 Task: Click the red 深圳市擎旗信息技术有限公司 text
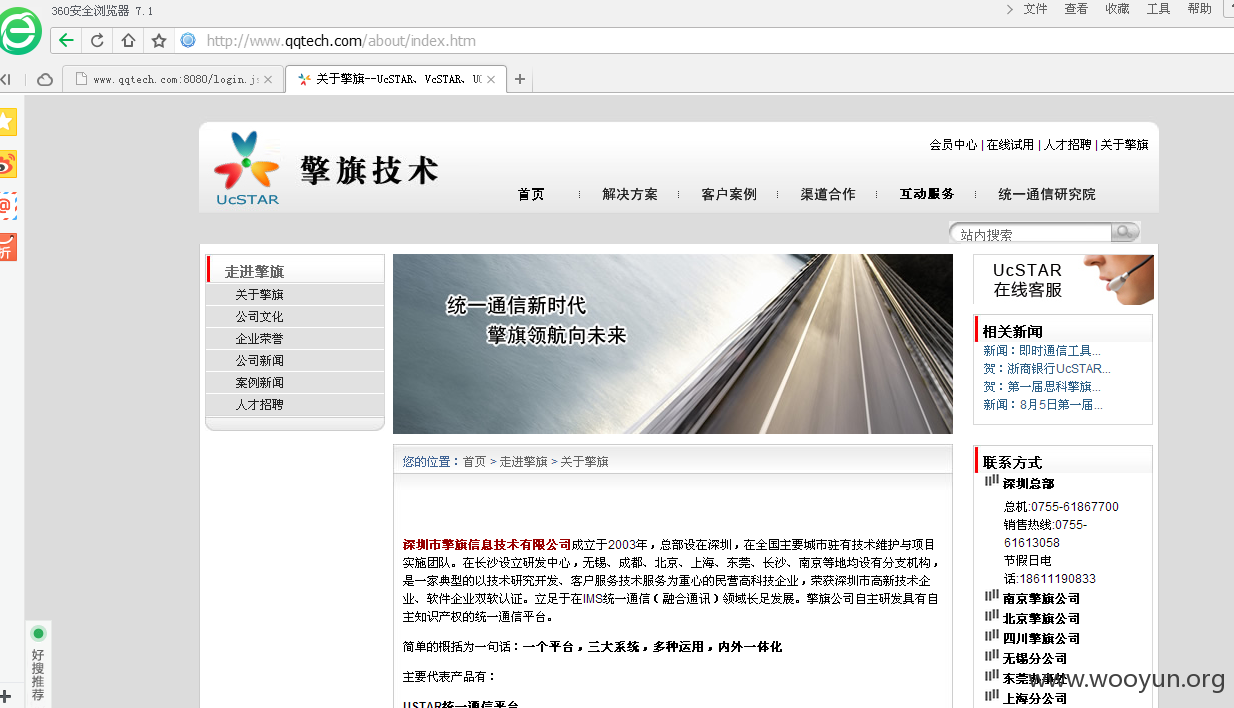pos(487,545)
